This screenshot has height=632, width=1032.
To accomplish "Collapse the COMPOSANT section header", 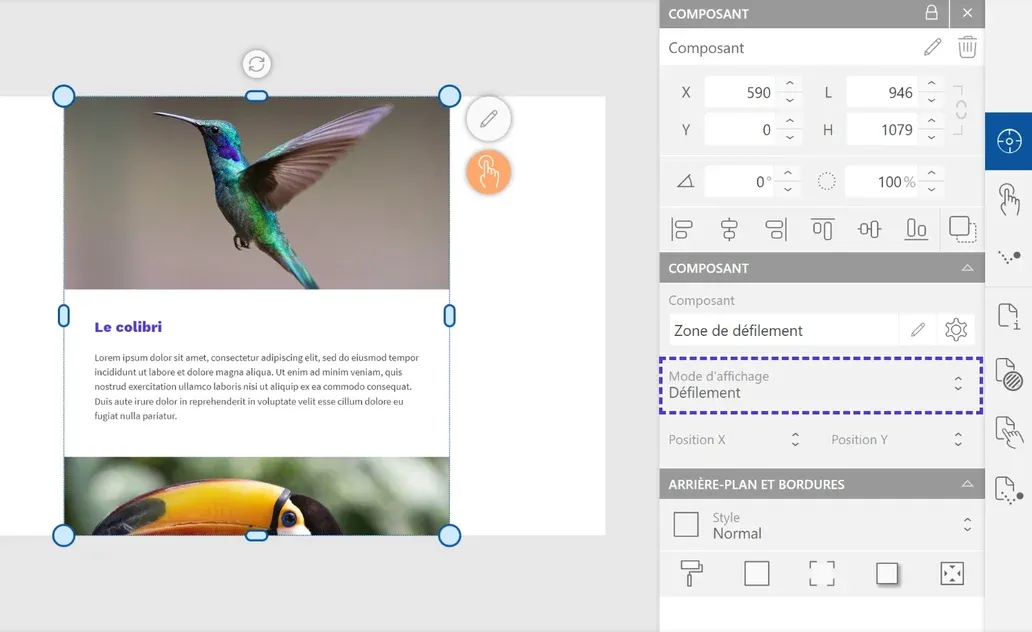I will point(966,267).
